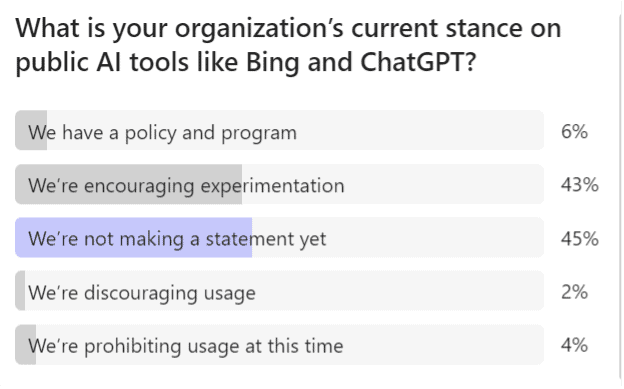Click the vertical scrollbar at right edge
624x389 pixels.
click(x=620, y=194)
